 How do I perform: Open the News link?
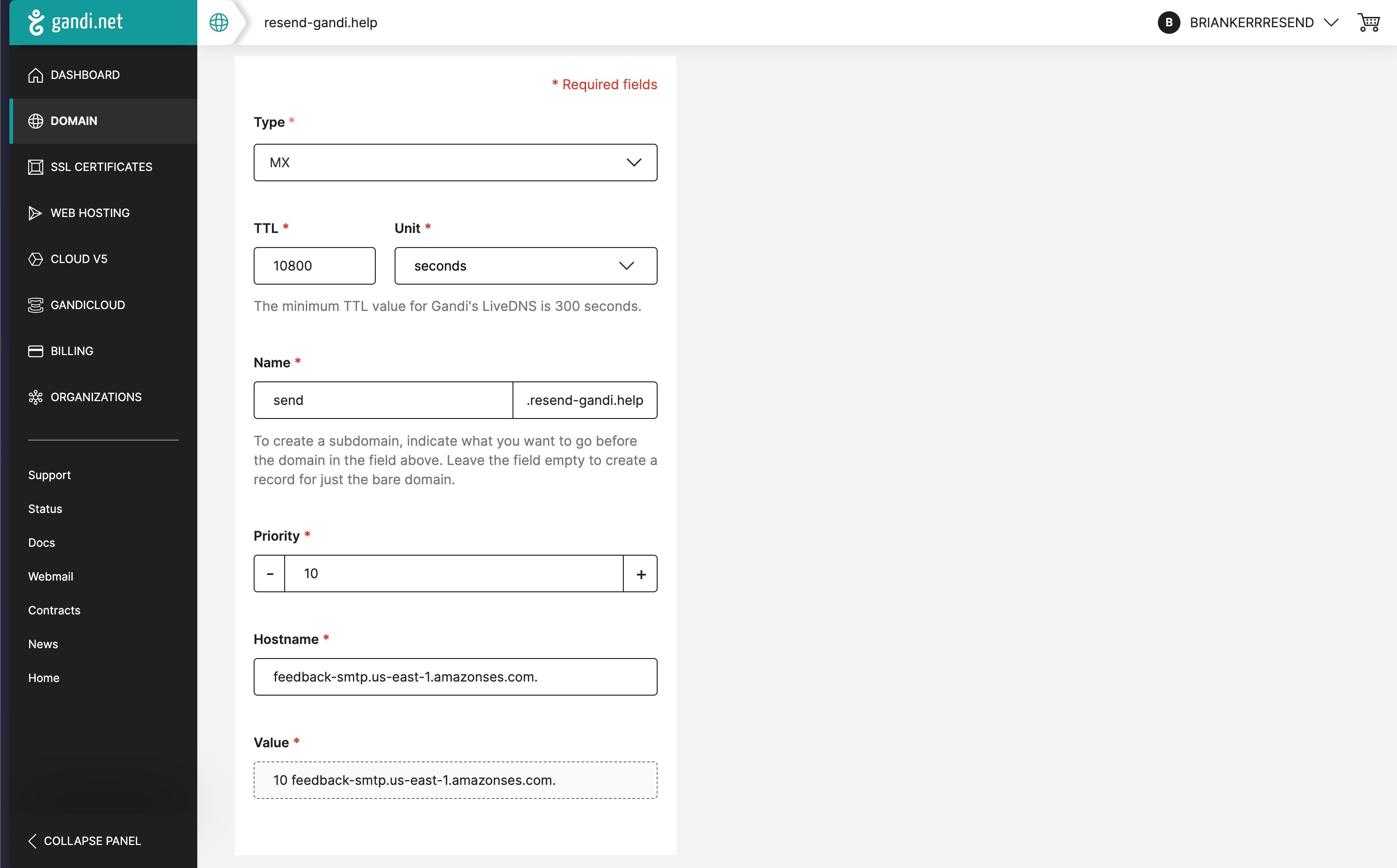[43, 644]
